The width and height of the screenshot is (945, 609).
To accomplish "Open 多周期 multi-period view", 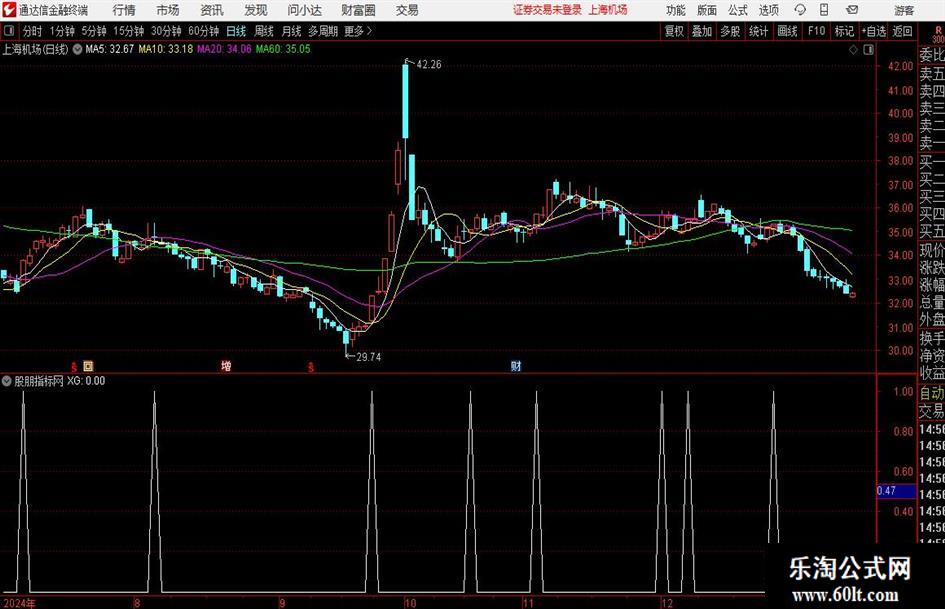I will (x=322, y=31).
